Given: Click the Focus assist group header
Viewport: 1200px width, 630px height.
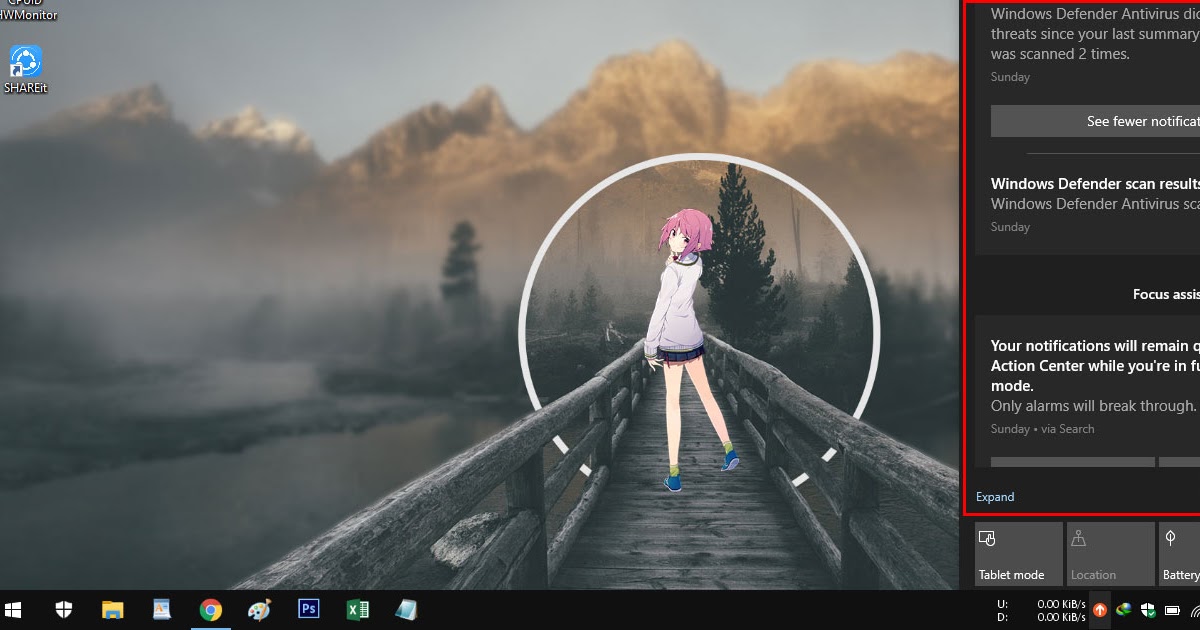Looking at the screenshot, I should click(1165, 294).
